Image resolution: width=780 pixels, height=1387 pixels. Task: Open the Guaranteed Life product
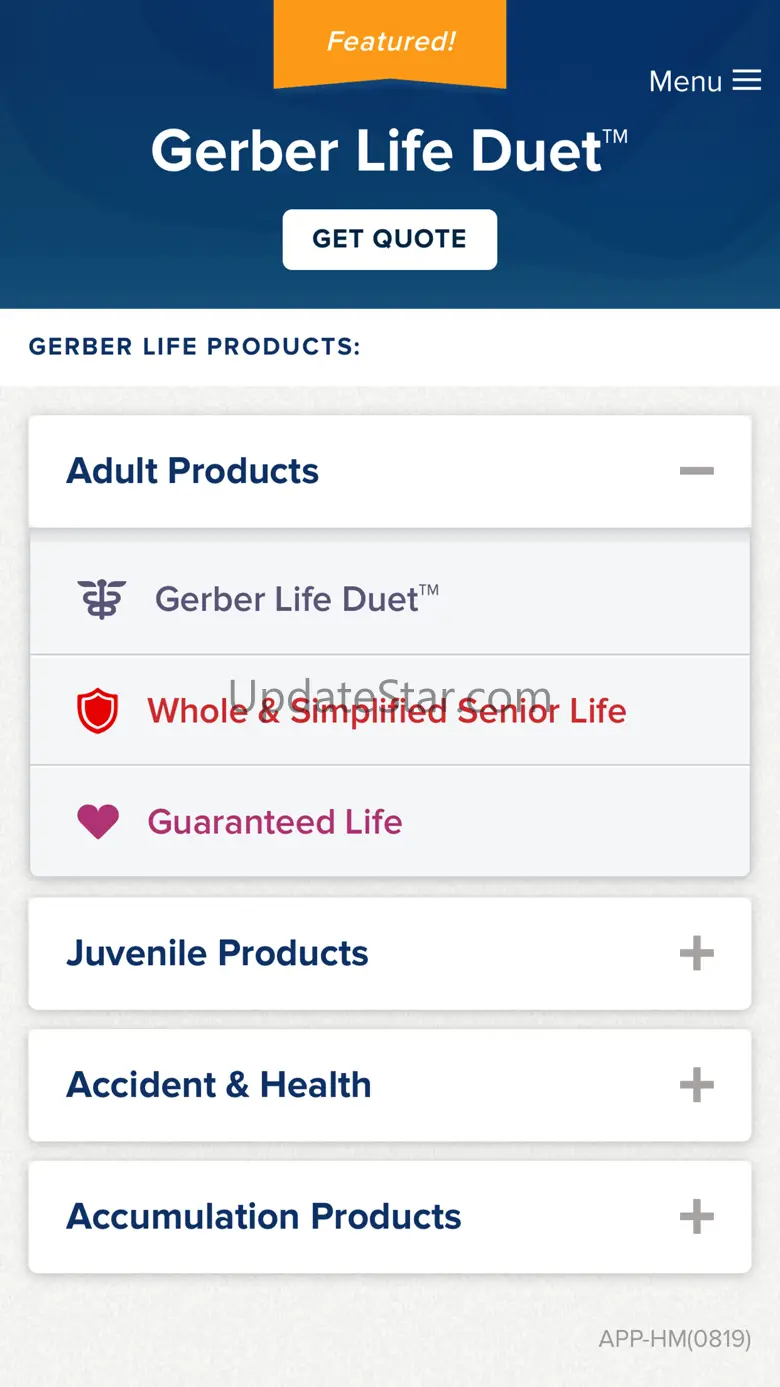[275, 822]
